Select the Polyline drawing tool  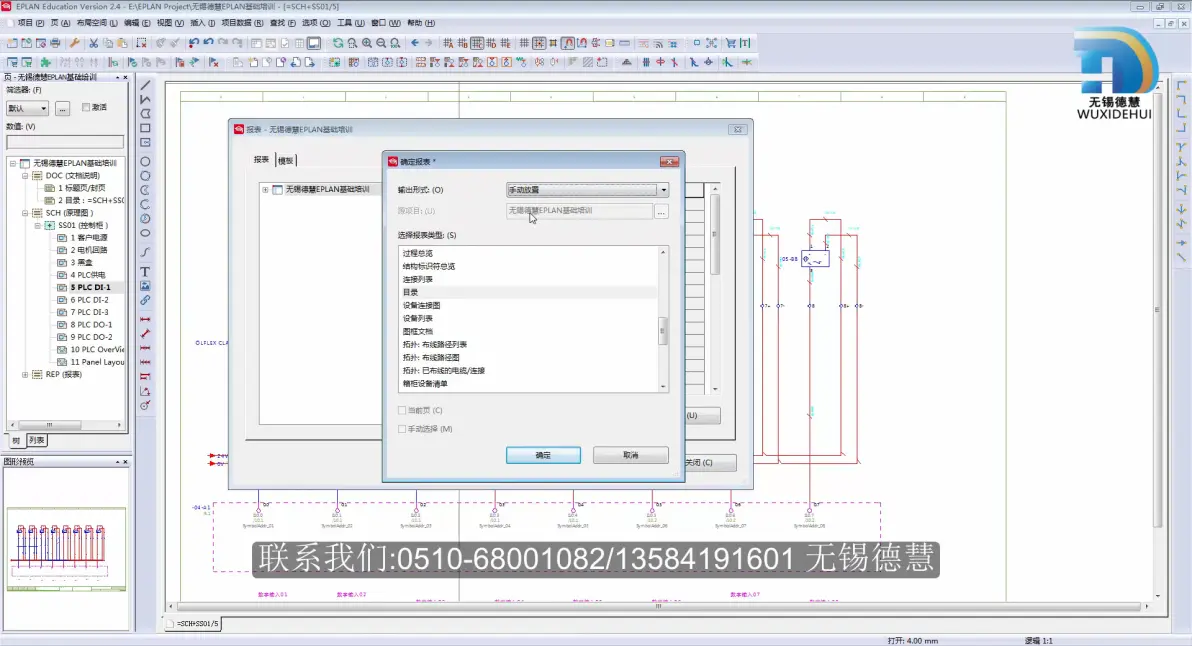click(x=145, y=100)
